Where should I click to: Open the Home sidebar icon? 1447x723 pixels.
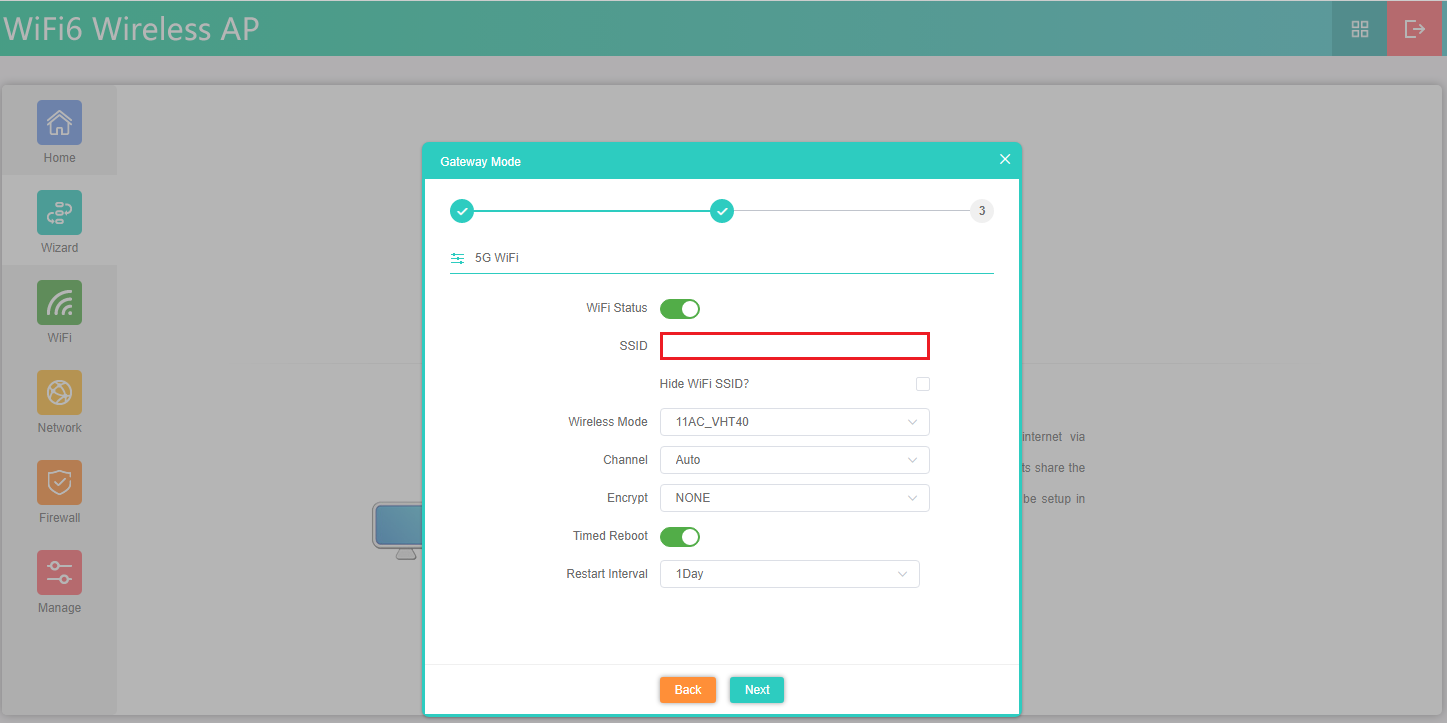click(59, 123)
